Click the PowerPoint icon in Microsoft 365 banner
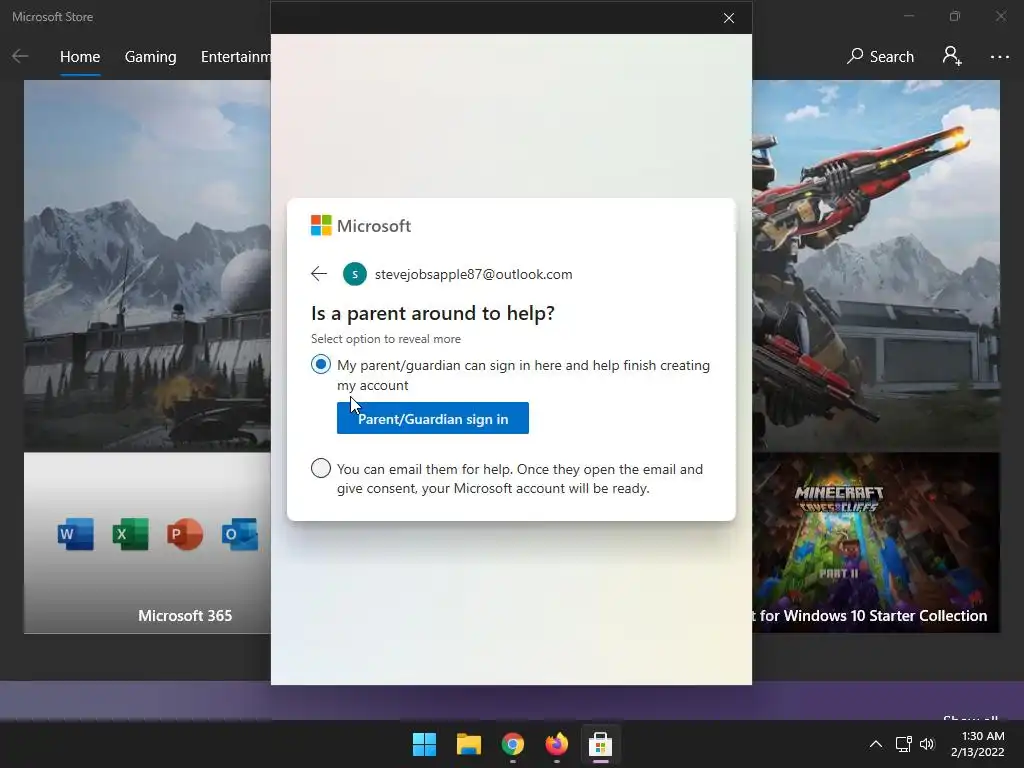The height and width of the screenshot is (768, 1024). pos(185,534)
